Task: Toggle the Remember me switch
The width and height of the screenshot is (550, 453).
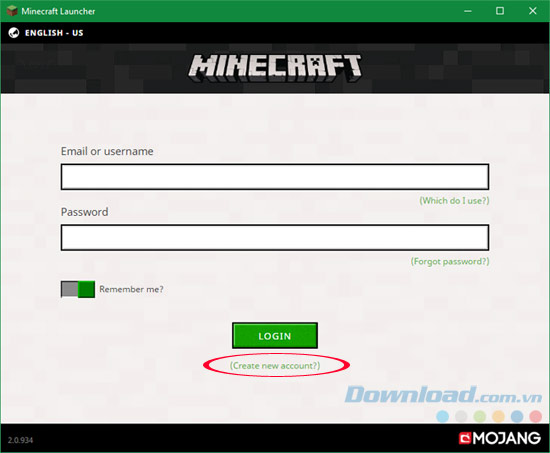Action: 78,289
